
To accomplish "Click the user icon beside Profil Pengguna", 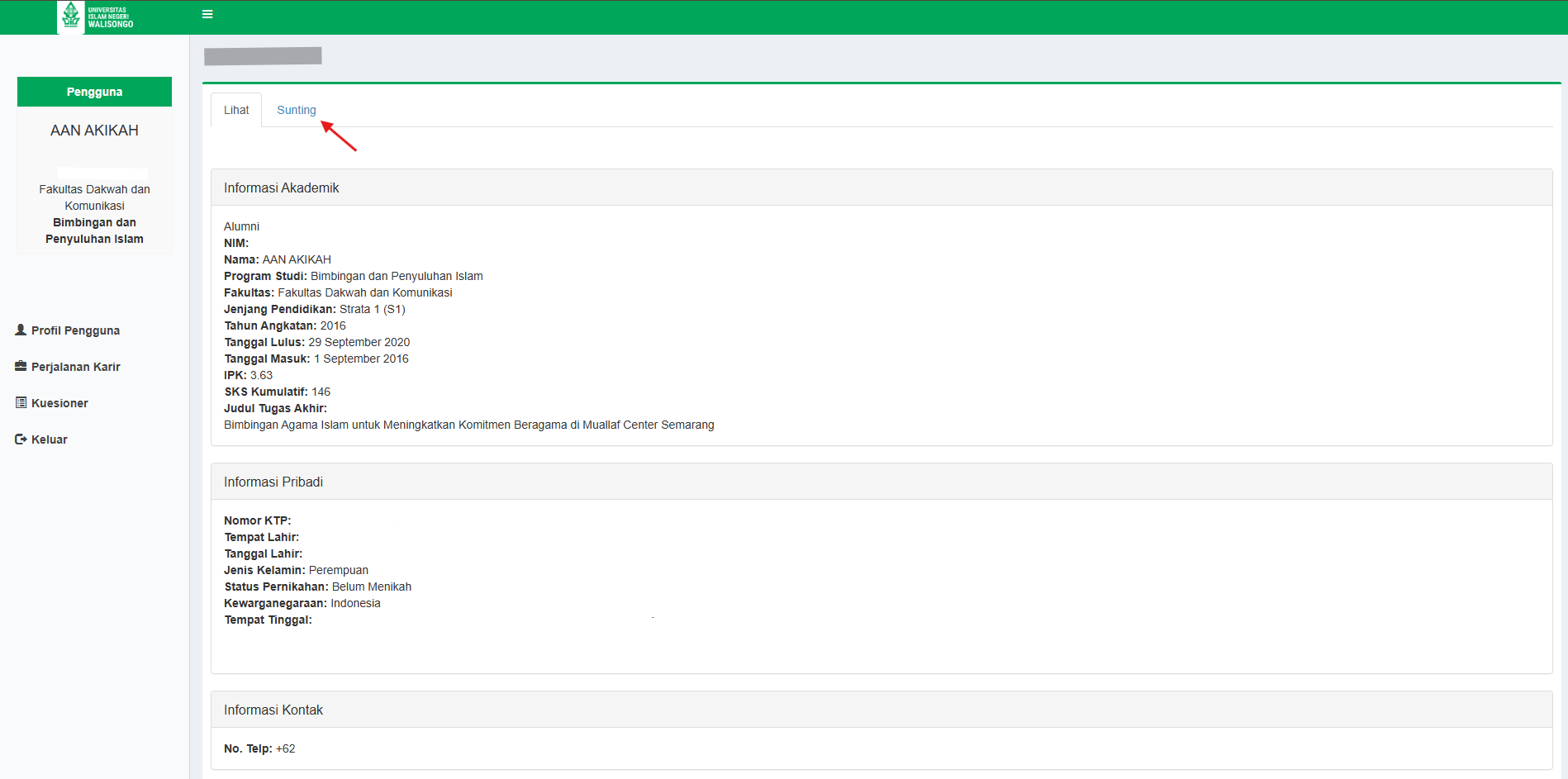I will point(21,330).
